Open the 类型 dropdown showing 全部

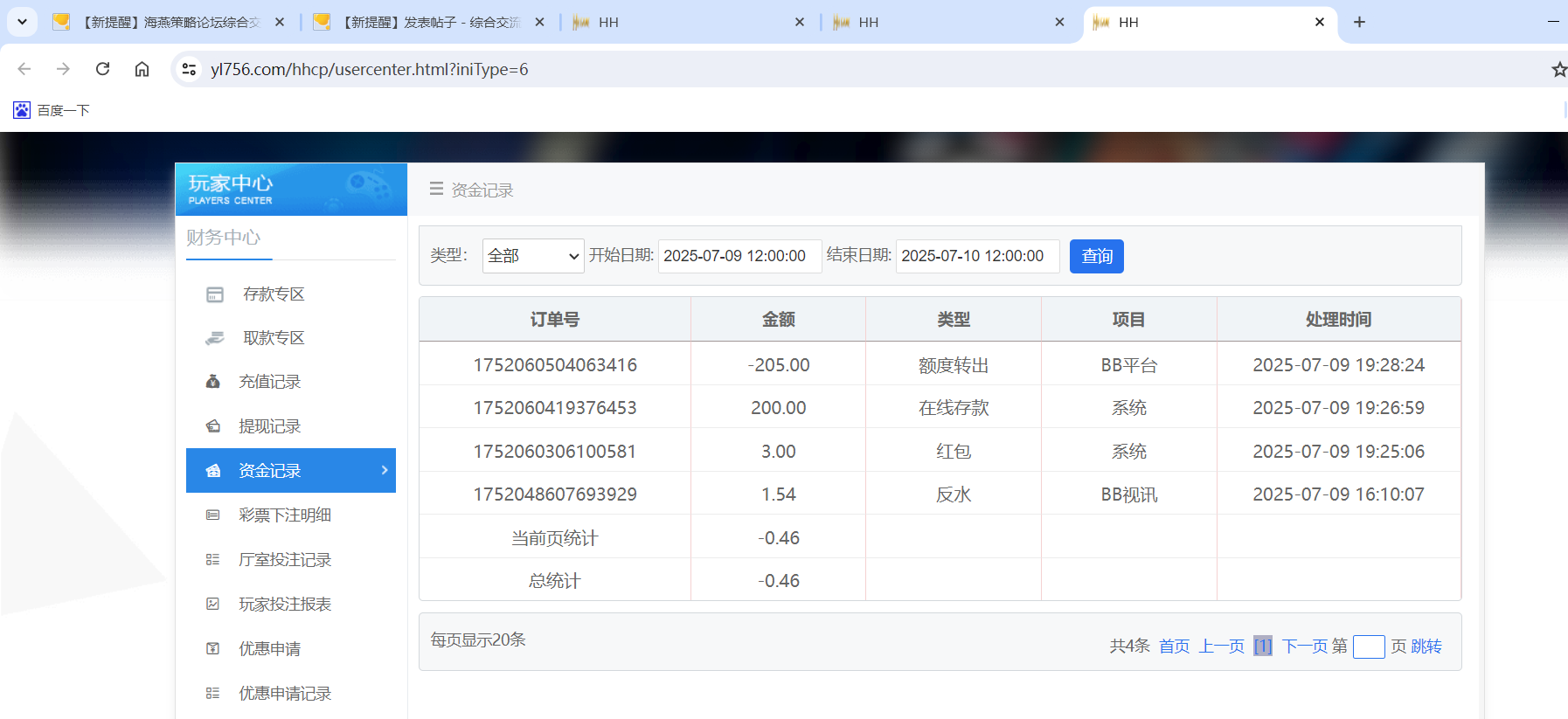(x=532, y=256)
